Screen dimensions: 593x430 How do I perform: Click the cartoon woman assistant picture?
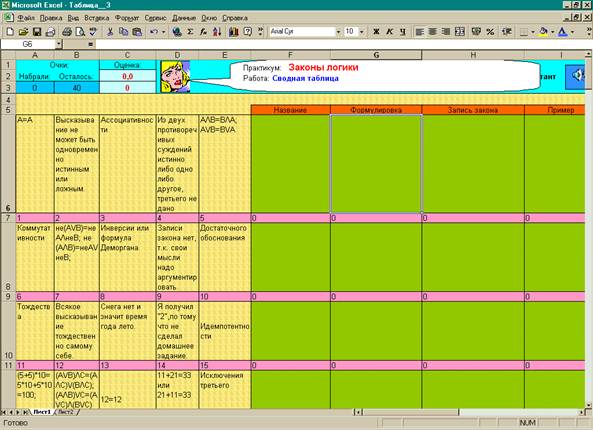(x=175, y=77)
